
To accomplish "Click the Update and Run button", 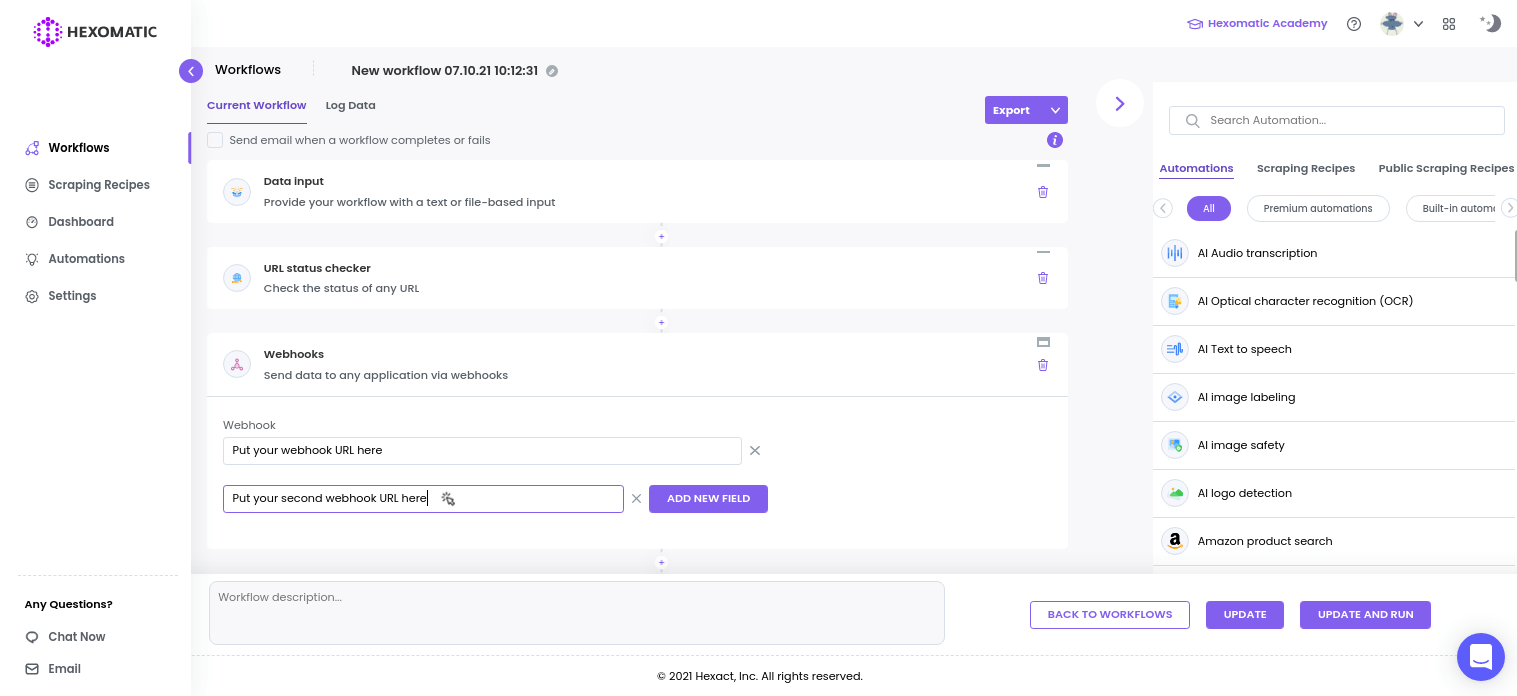I will (1365, 614).
